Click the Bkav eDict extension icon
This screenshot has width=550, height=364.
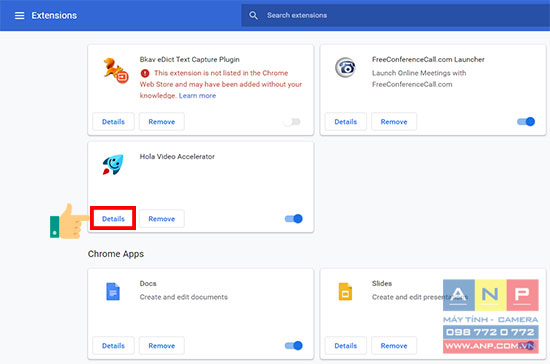click(x=116, y=70)
